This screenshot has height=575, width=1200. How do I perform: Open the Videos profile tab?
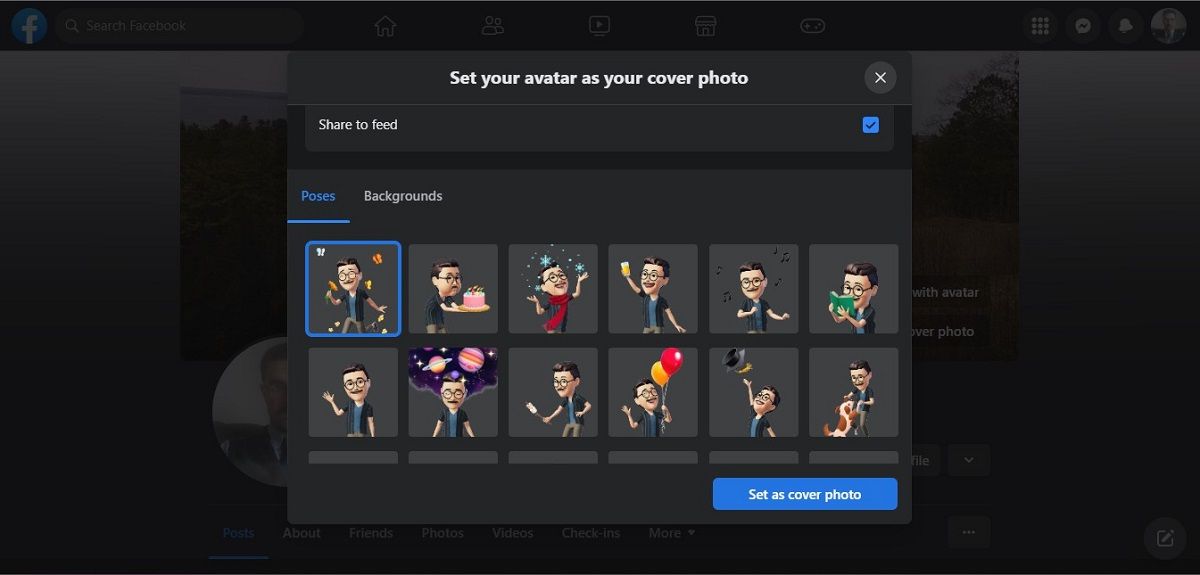pyautogui.click(x=513, y=533)
